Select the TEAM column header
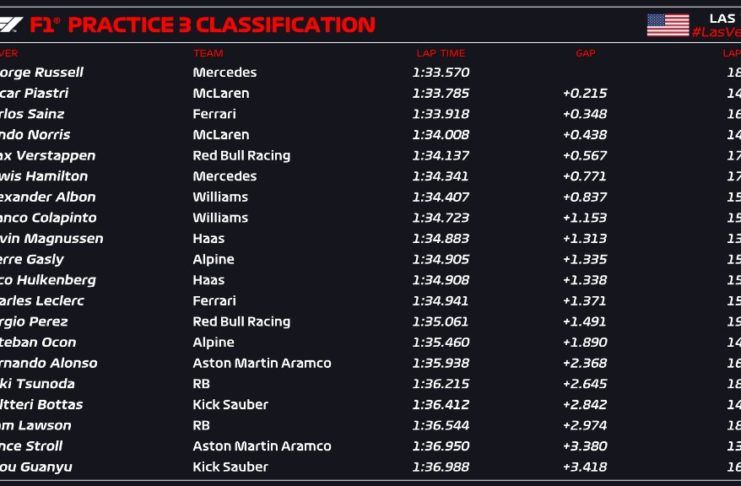The image size is (741, 486). (208, 53)
